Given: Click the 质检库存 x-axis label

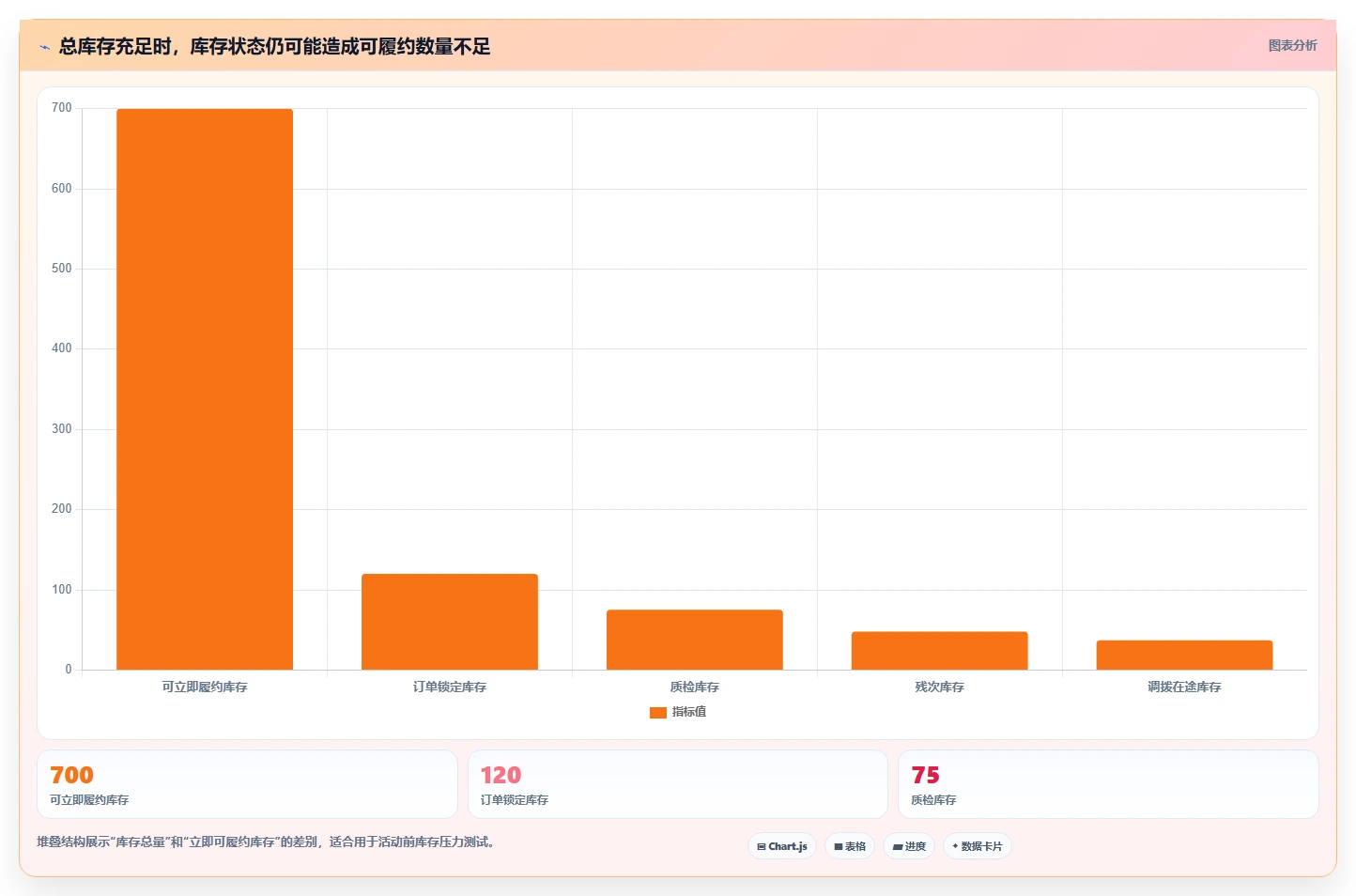Looking at the screenshot, I should (x=695, y=687).
